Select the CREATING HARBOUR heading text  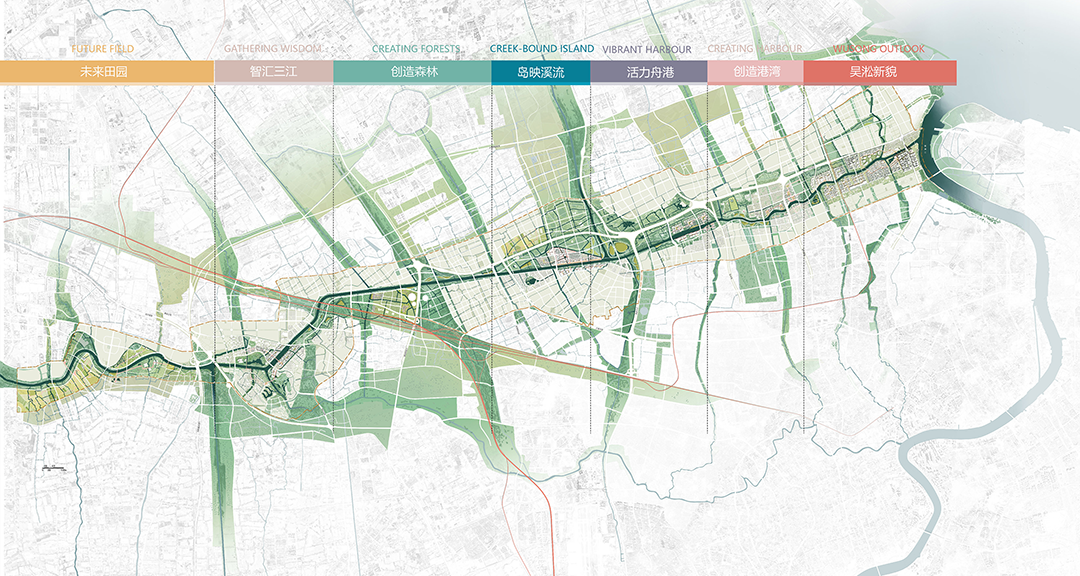(754, 49)
